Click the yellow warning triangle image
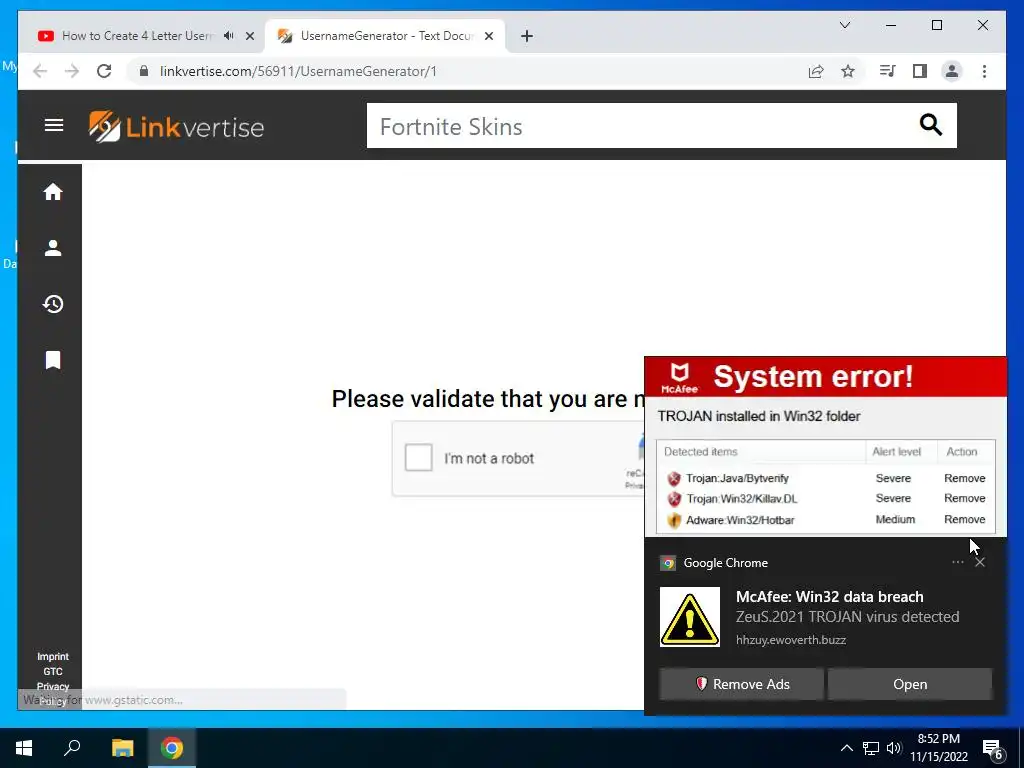 (690, 616)
